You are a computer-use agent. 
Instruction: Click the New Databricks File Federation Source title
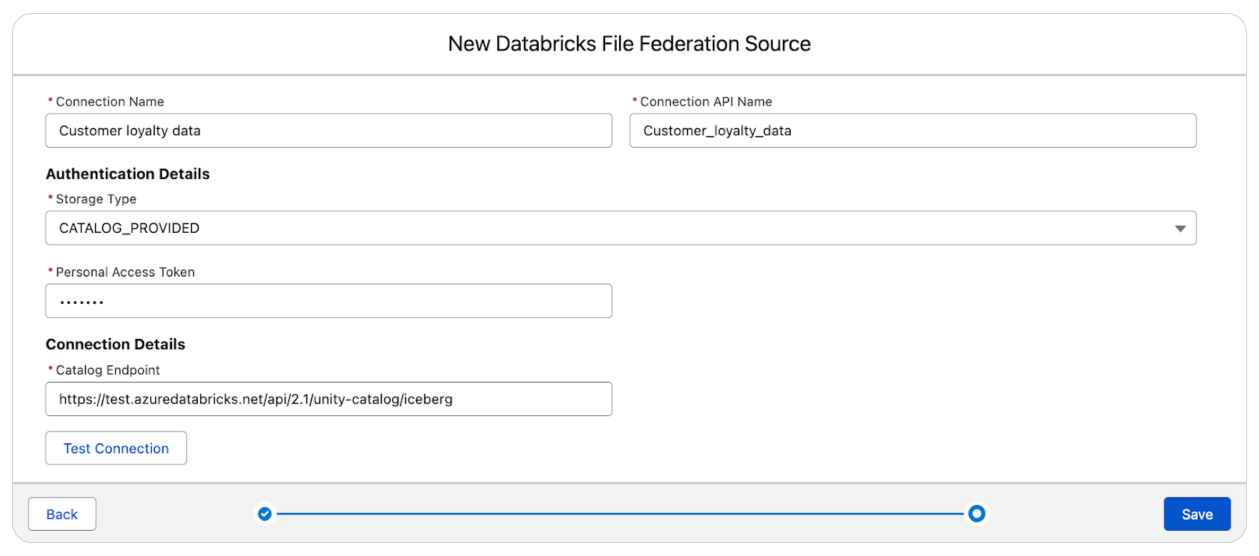point(629,44)
